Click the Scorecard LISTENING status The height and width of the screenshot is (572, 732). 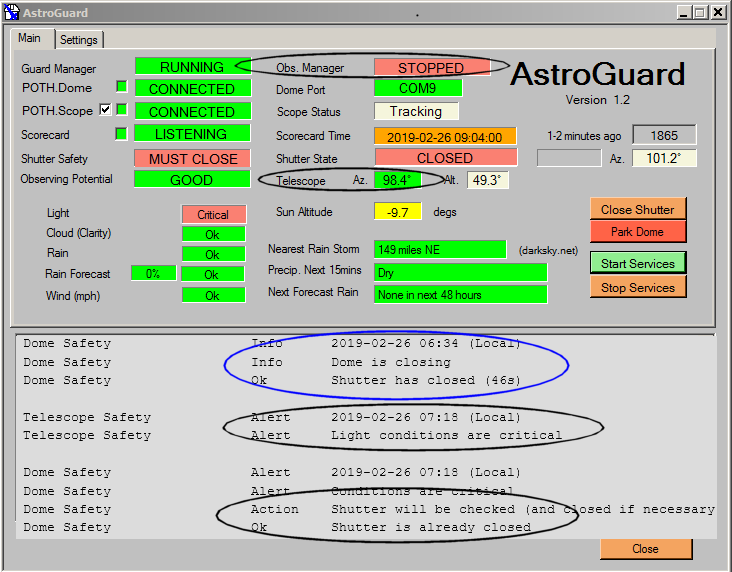(192, 134)
